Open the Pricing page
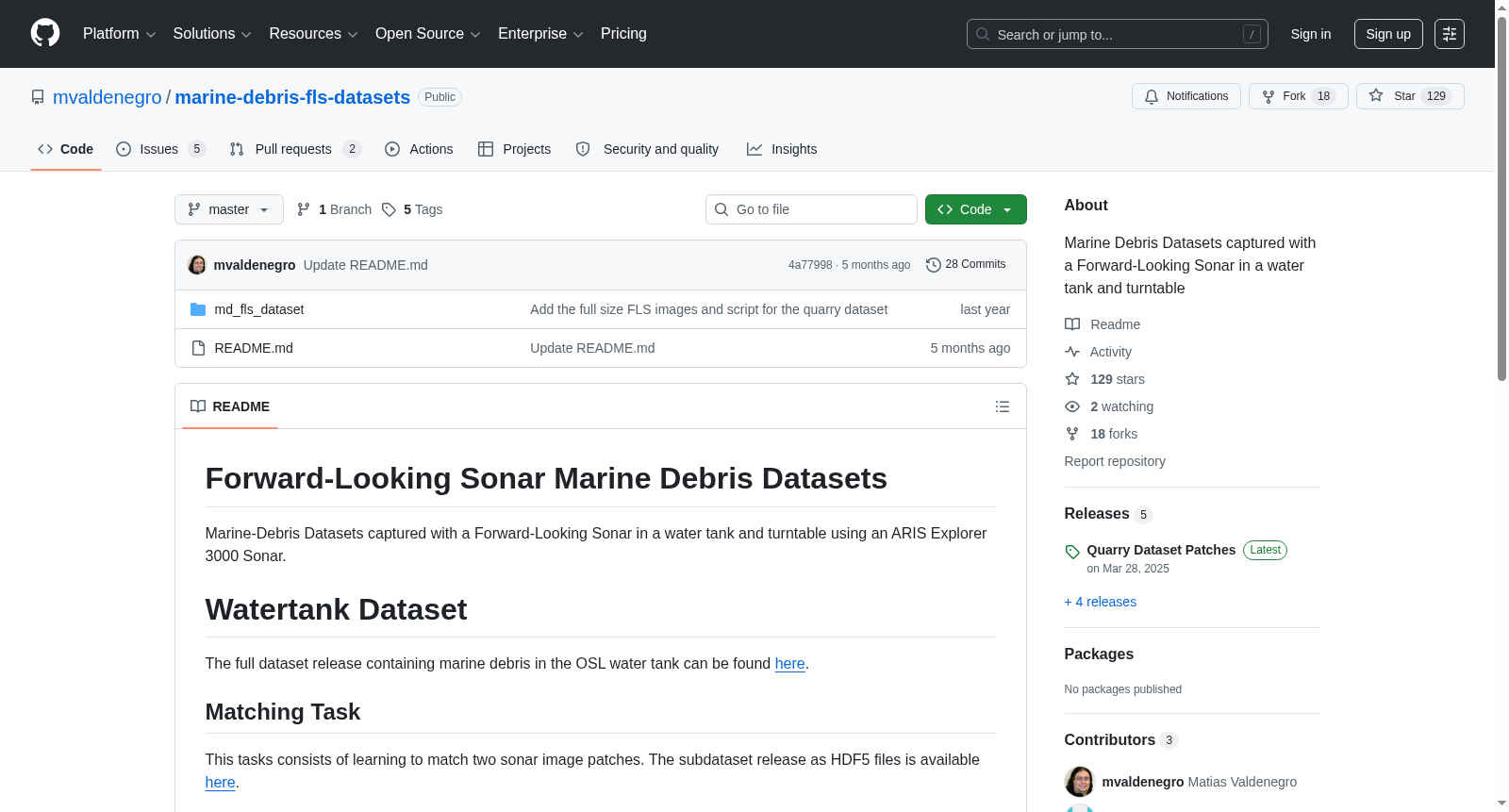The width and height of the screenshot is (1509, 812). (623, 34)
